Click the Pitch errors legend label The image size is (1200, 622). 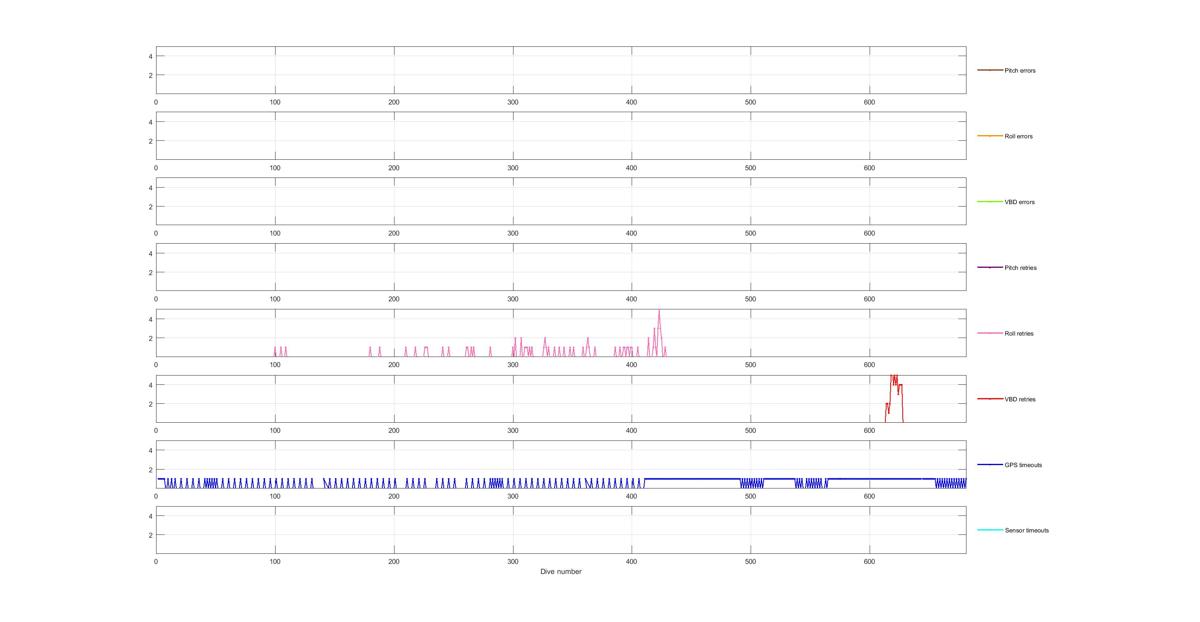1020,71
